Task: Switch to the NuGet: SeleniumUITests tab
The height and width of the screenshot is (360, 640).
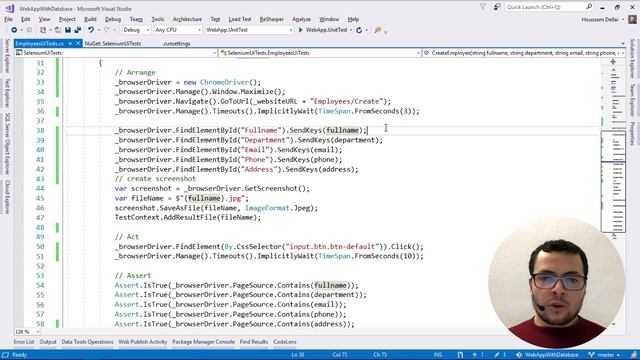Action: click(113, 43)
